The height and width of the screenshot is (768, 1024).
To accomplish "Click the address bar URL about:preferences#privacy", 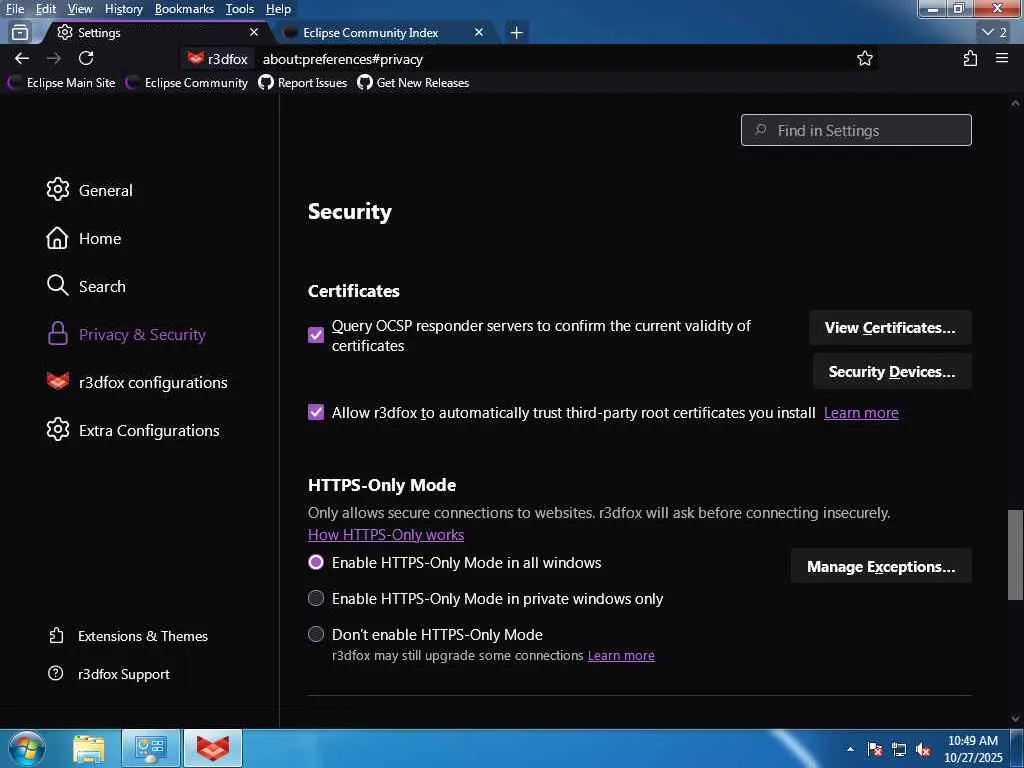I will tap(343, 59).
